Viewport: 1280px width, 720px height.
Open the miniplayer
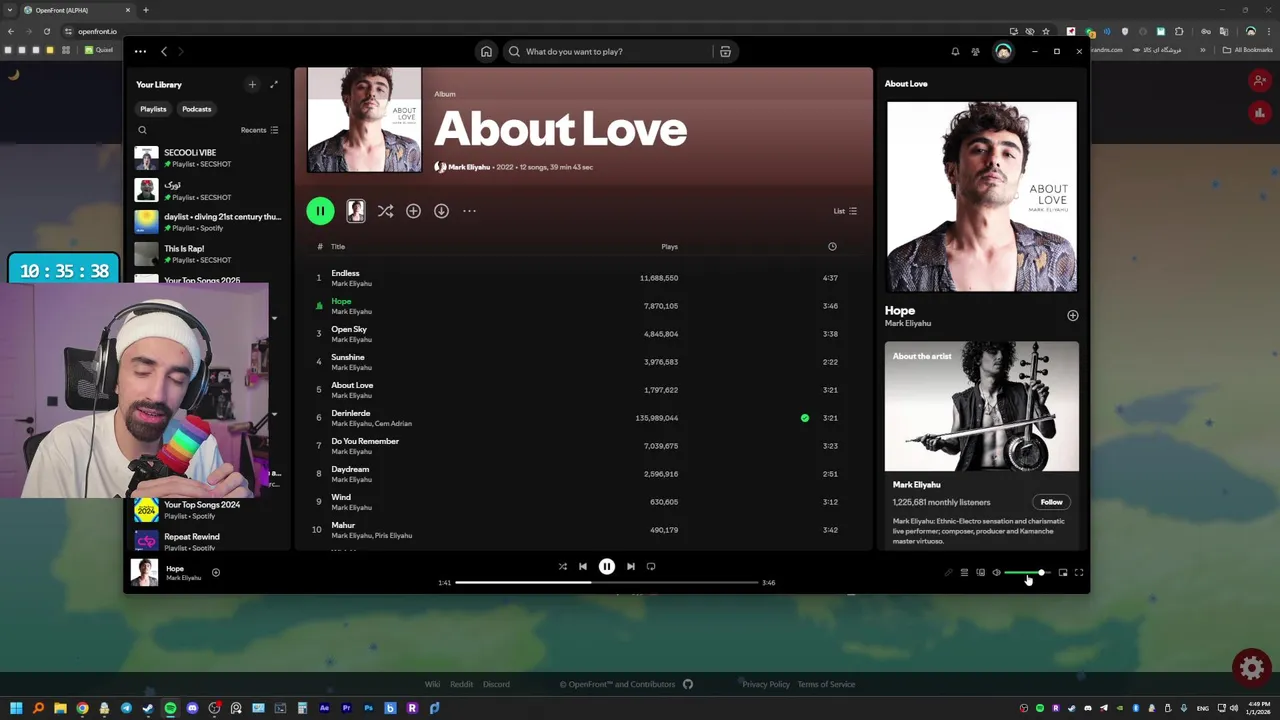pos(1063,573)
